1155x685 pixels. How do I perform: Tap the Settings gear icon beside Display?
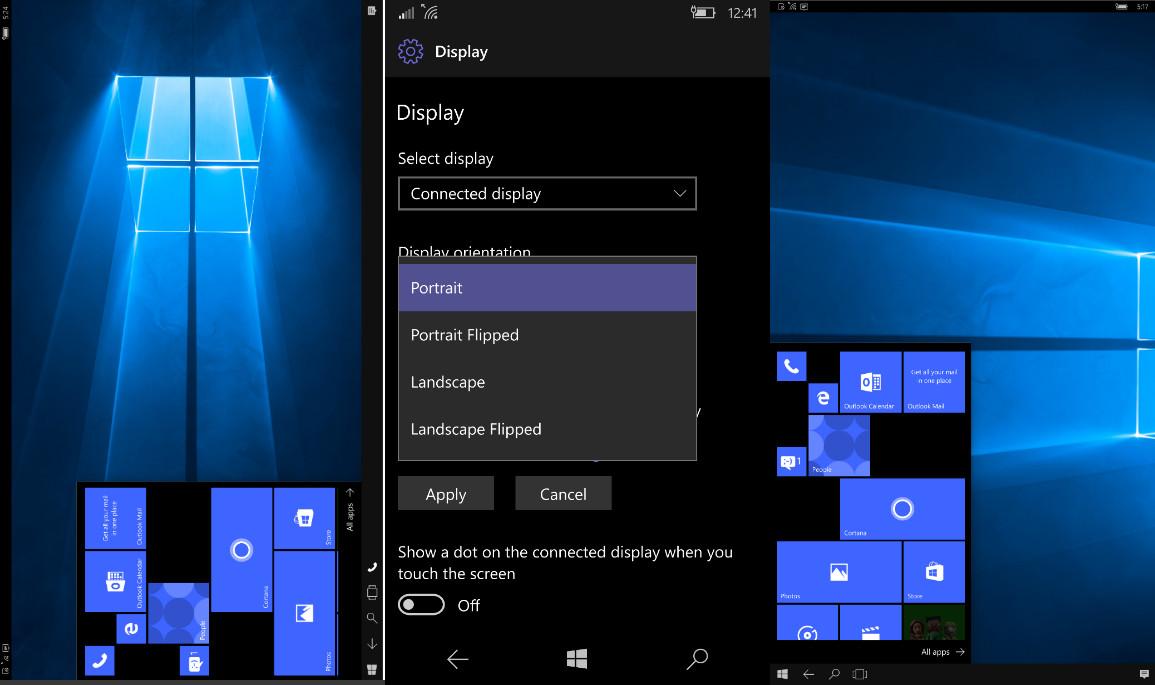[x=410, y=52]
